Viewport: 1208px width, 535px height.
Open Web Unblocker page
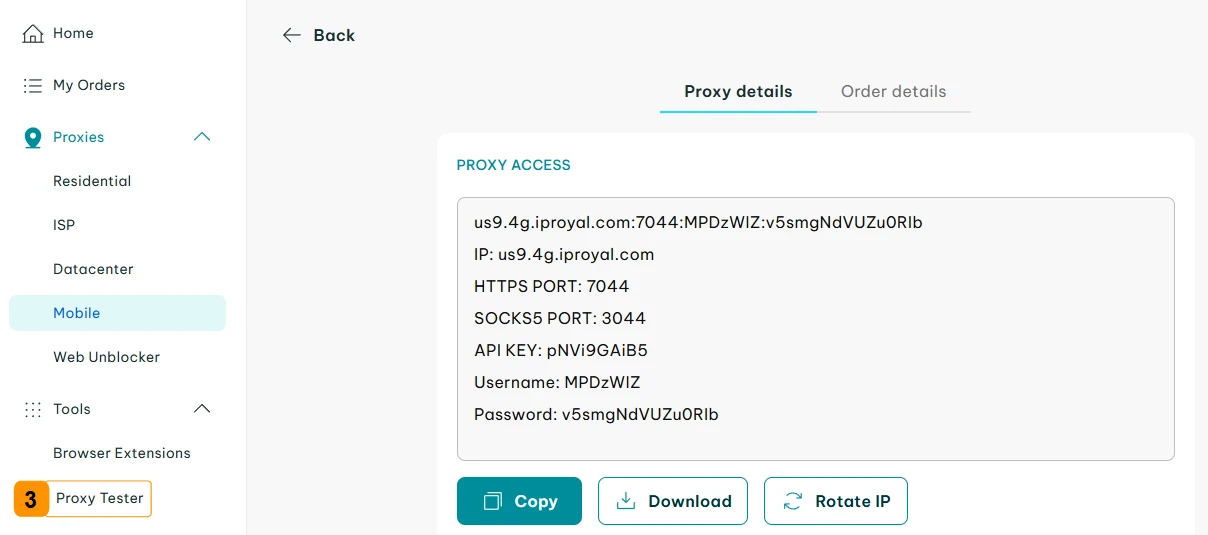pyautogui.click(x=106, y=357)
